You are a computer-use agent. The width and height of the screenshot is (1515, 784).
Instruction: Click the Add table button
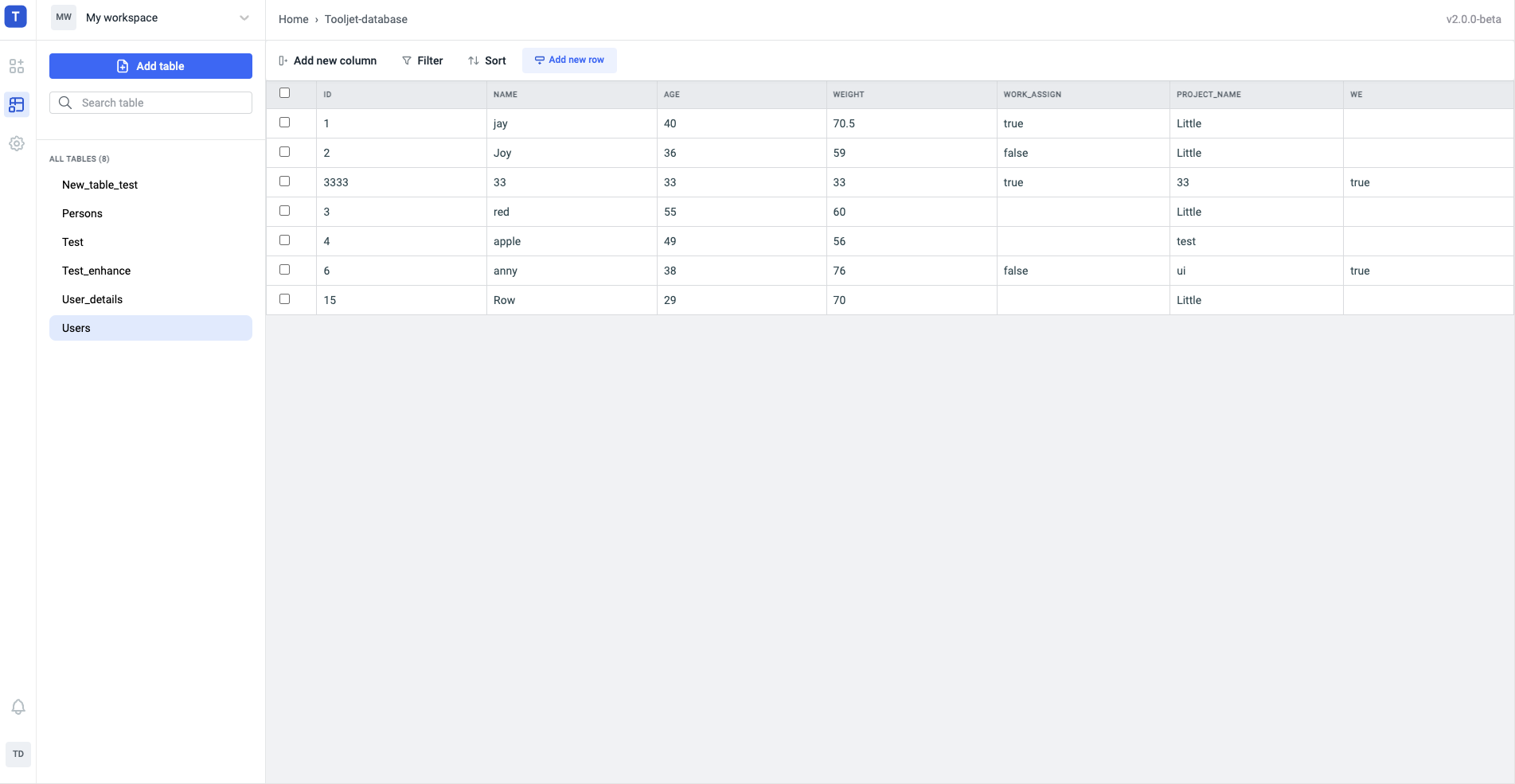(x=150, y=66)
